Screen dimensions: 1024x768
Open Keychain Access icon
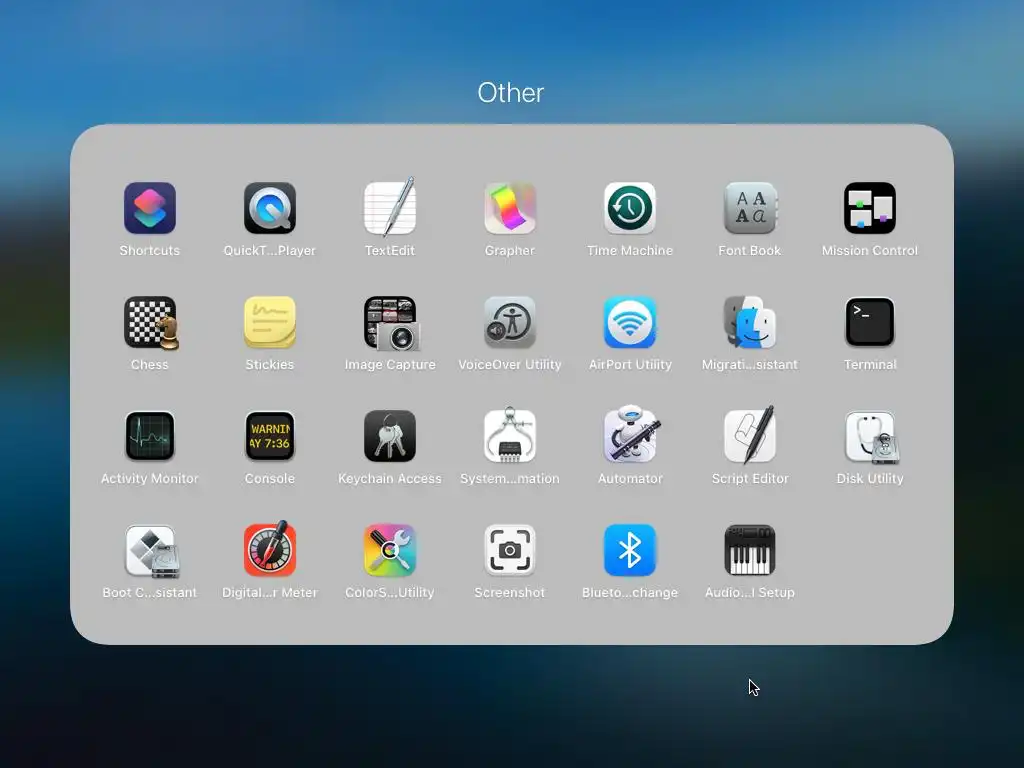pos(390,436)
